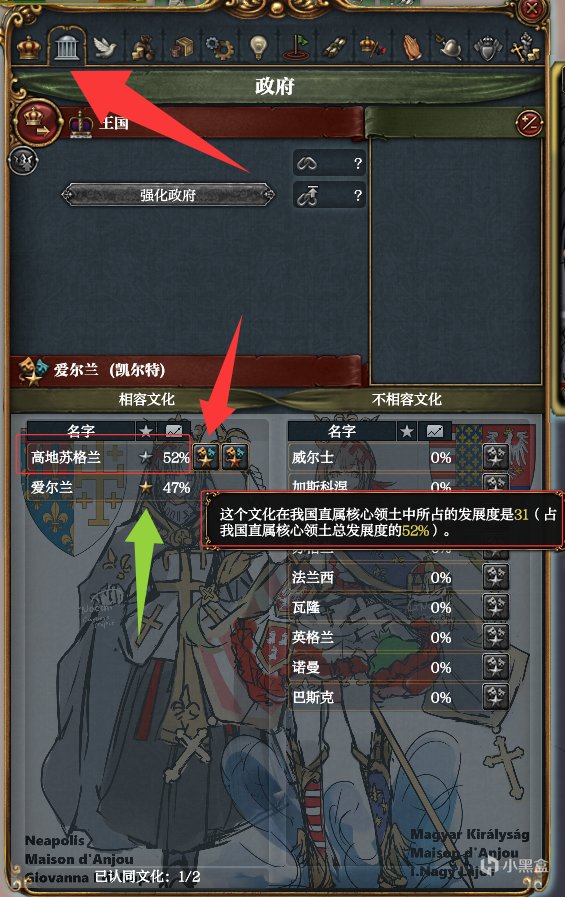Accept 威尔士 culture via its button
This screenshot has width=565, height=897.
(495, 457)
